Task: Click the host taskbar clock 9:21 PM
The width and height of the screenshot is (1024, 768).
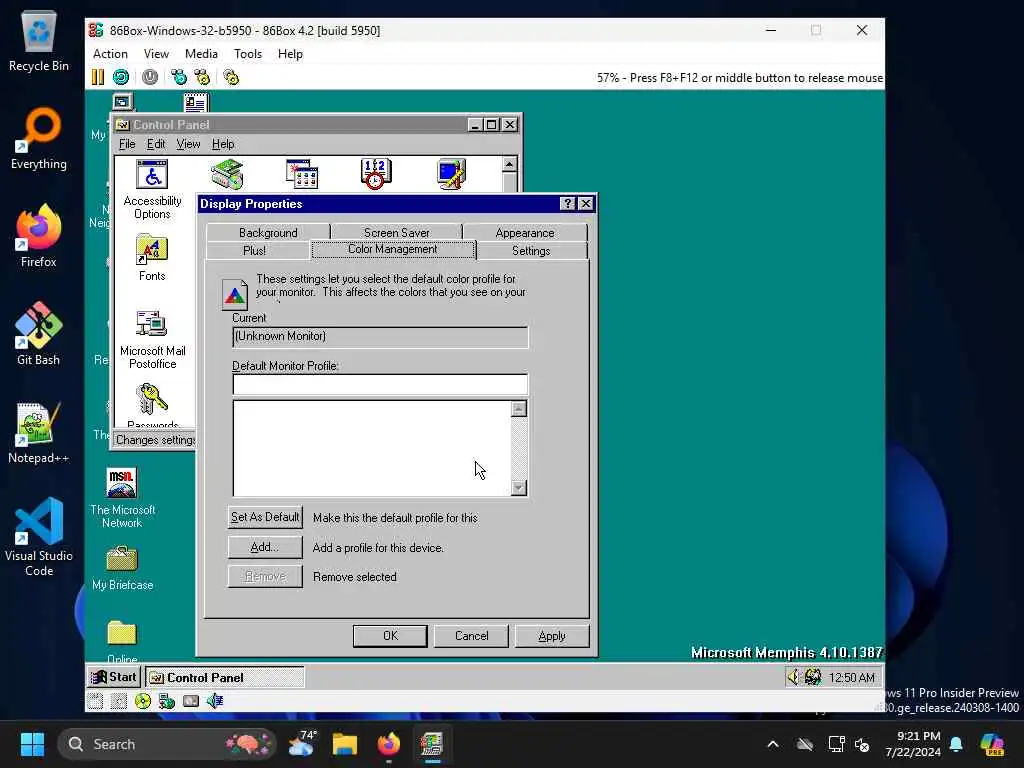Action: point(913,744)
